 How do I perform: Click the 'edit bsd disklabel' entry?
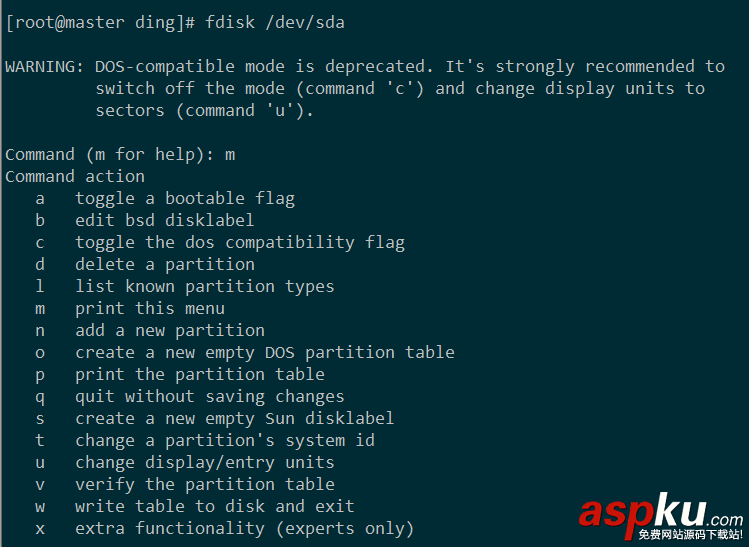pyautogui.click(x=165, y=220)
